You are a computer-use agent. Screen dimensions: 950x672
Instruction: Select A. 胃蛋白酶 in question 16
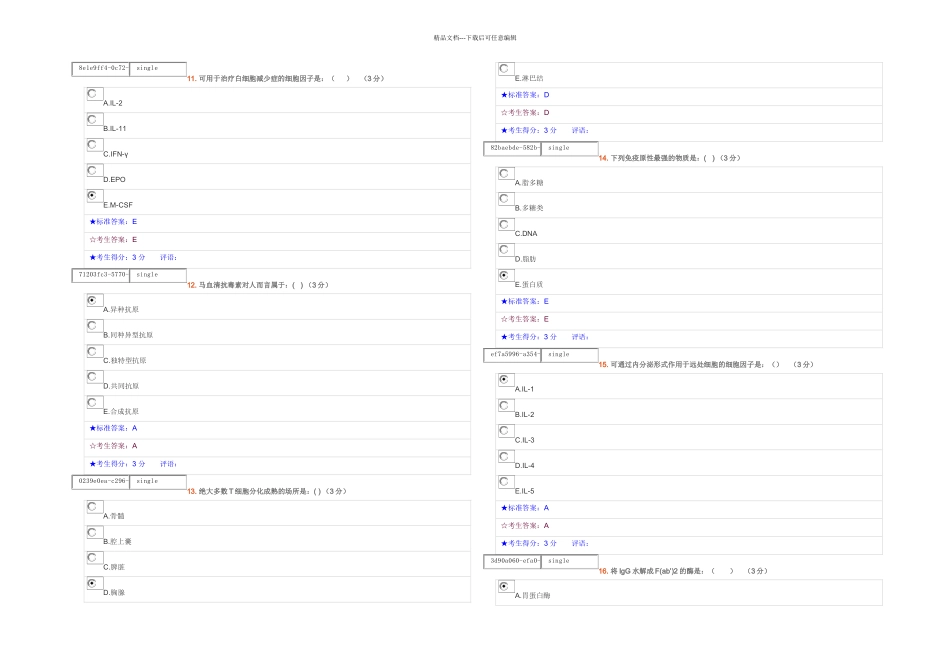[504, 586]
